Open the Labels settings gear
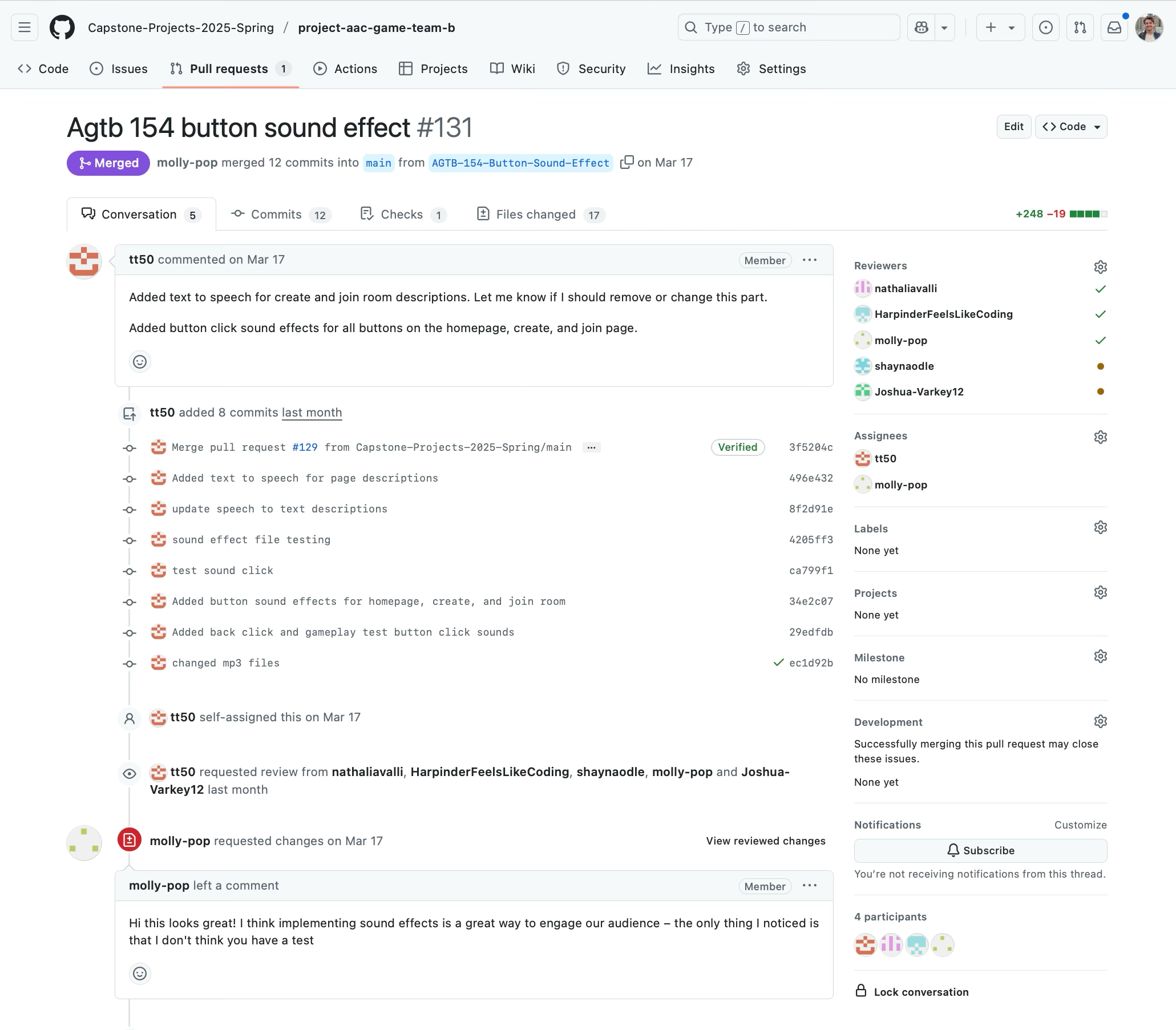Image resolution: width=1176 pixels, height=1030 pixels. click(1100, 528)
